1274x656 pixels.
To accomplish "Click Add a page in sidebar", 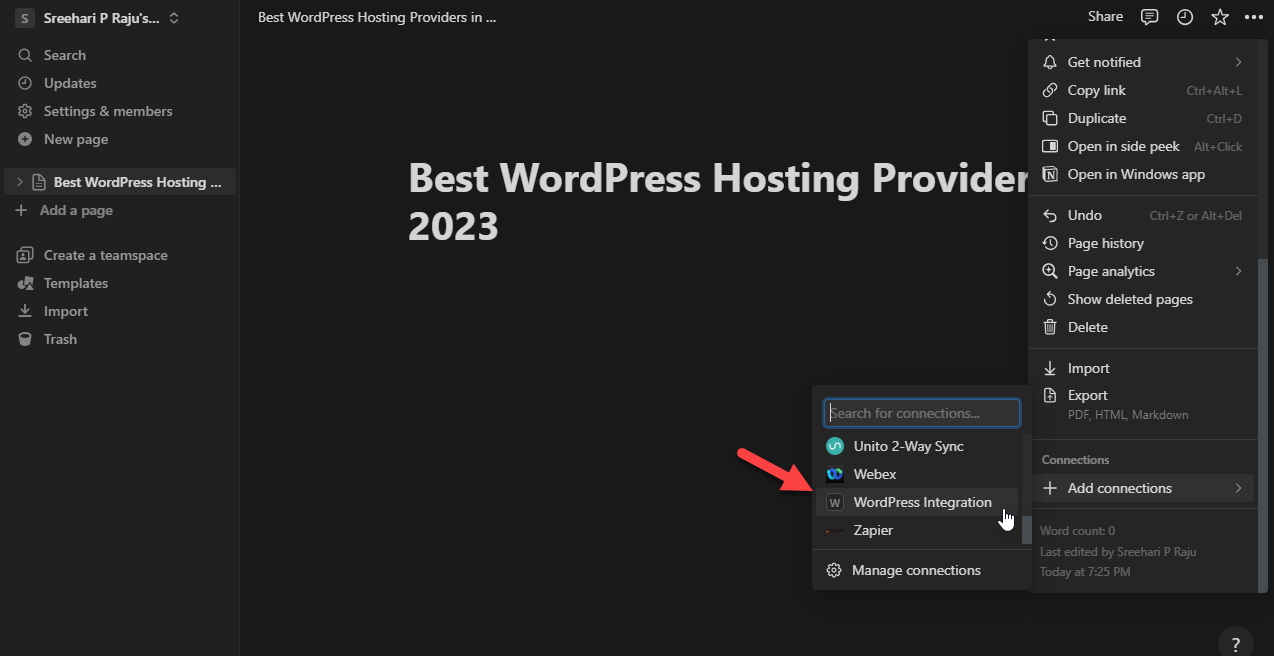I will click(x=120, y=210).
